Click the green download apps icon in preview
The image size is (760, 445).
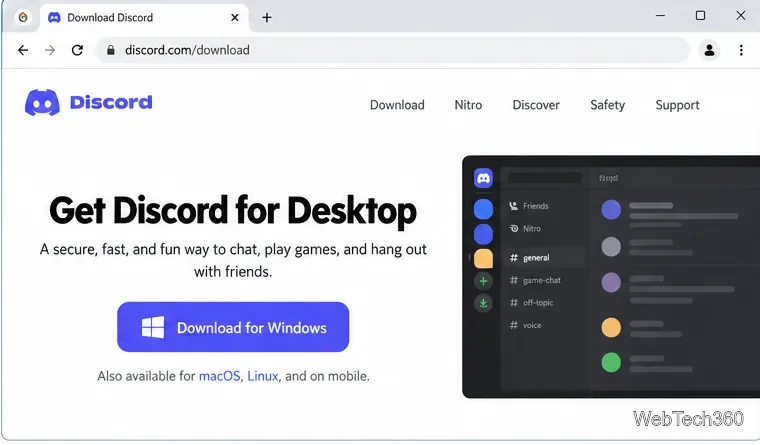pyautogui.click(x=483, y=303)
